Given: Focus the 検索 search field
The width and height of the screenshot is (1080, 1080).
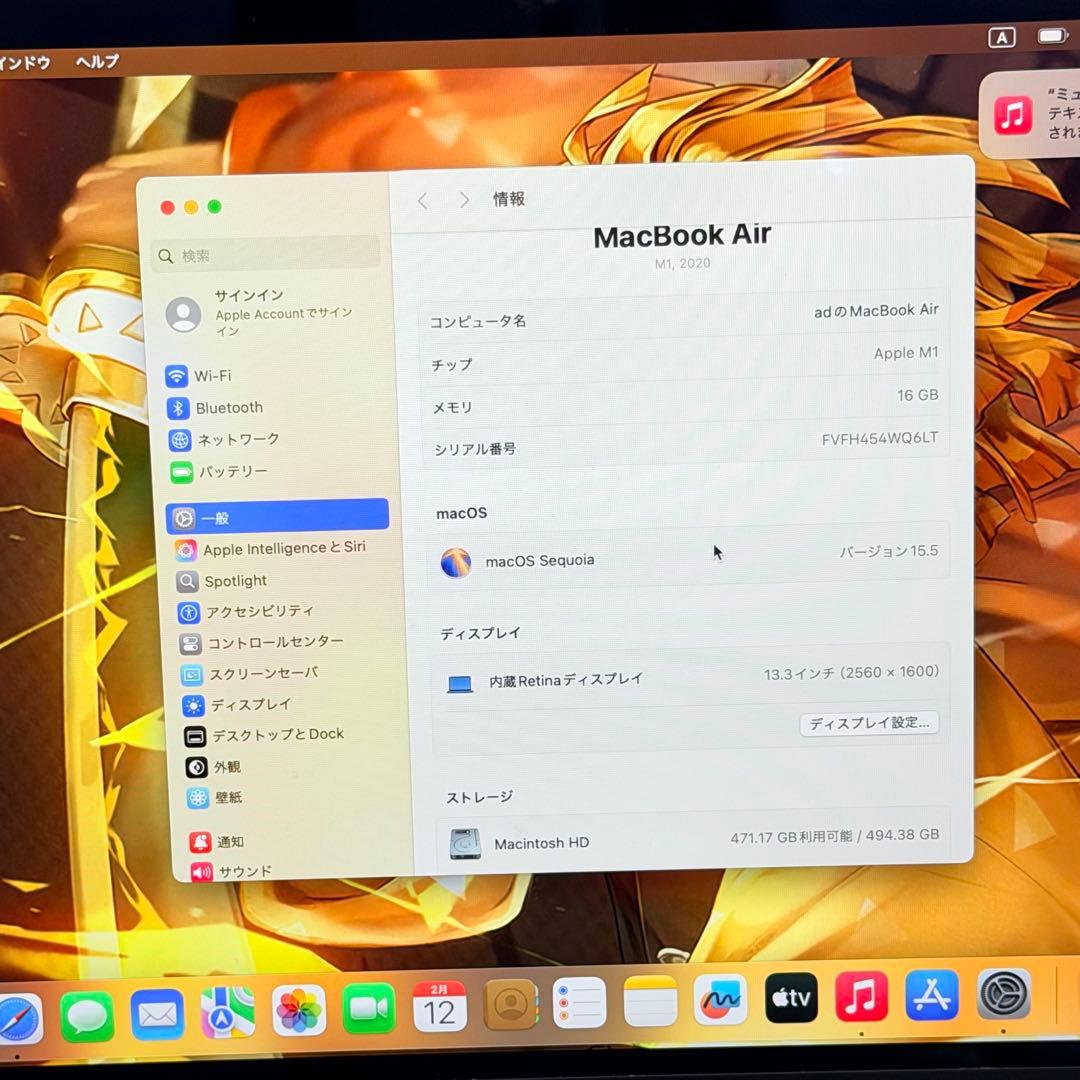Looking at the screenshot, I should coord(265,254).
